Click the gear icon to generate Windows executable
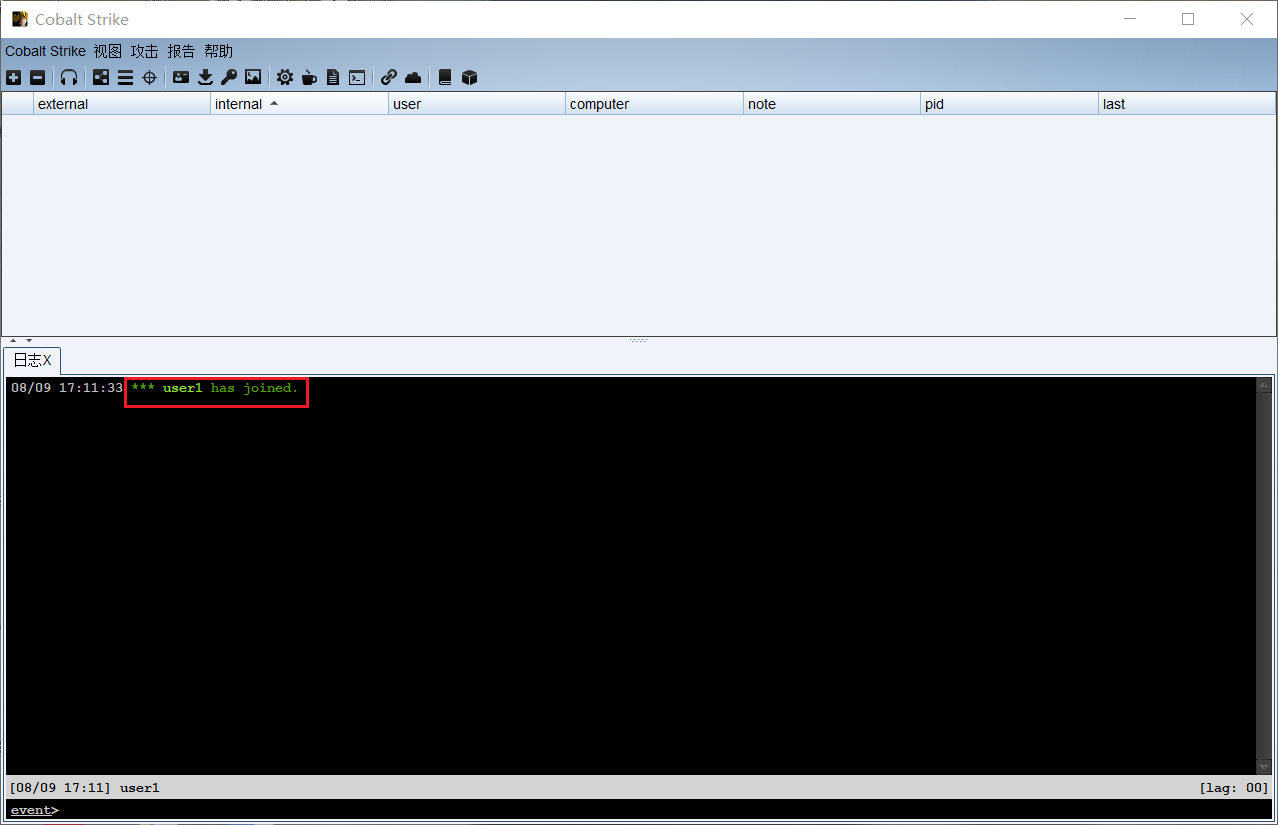 [x=285, y=77]
